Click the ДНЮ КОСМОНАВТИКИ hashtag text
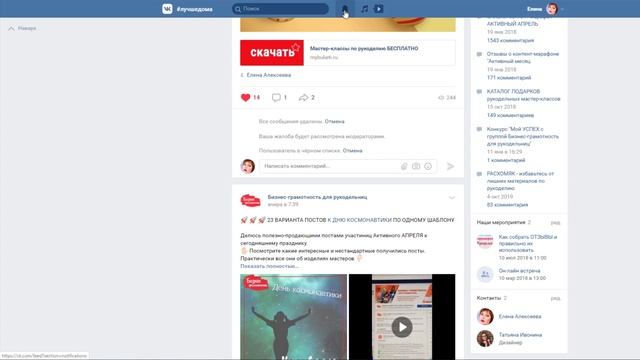Screen dimensions: 640x360 coord(362,220)
